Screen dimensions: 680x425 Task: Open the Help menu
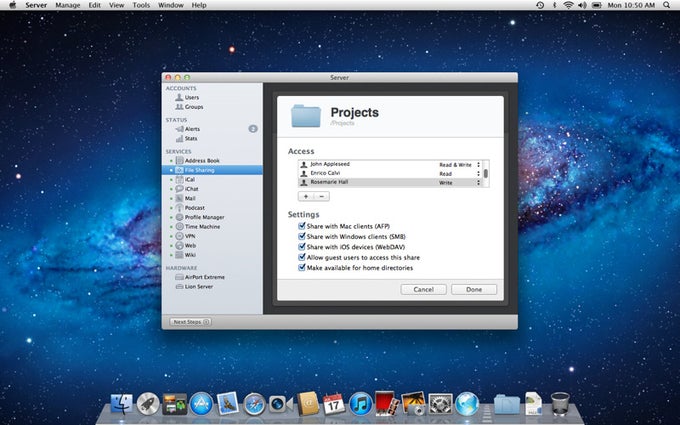[199, 5]
